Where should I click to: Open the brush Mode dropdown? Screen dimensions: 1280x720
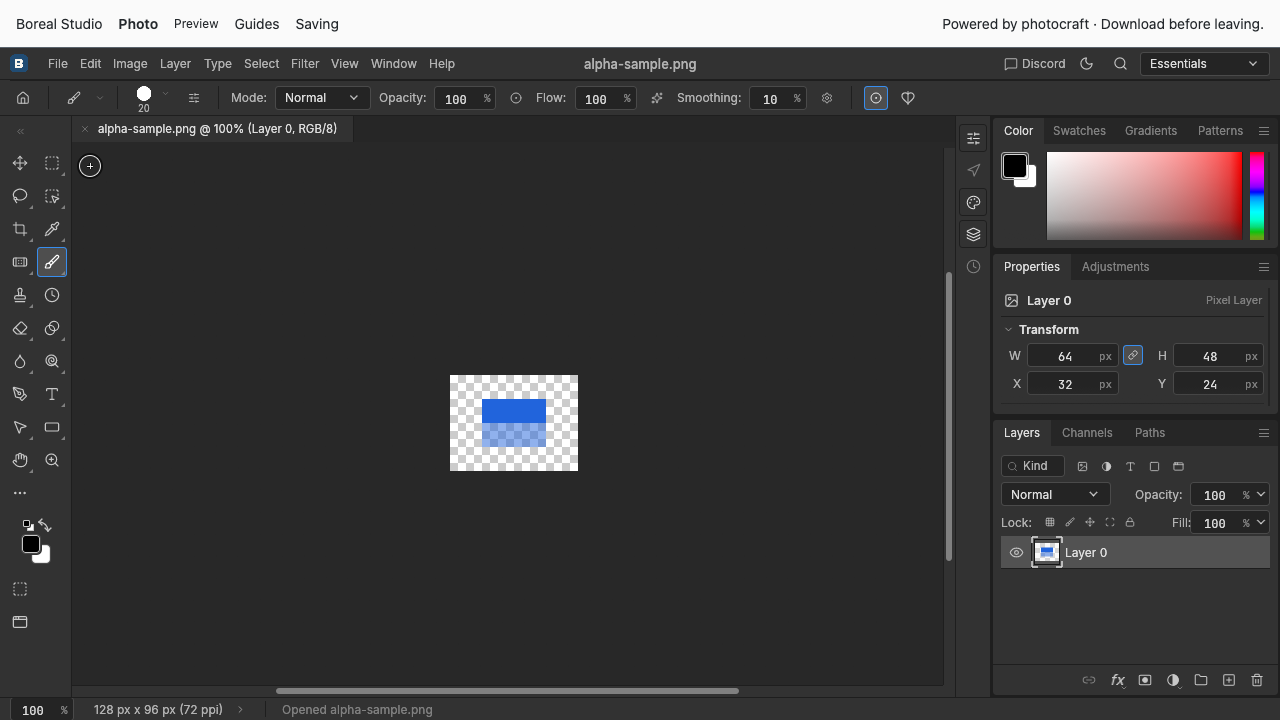point(322,98)
